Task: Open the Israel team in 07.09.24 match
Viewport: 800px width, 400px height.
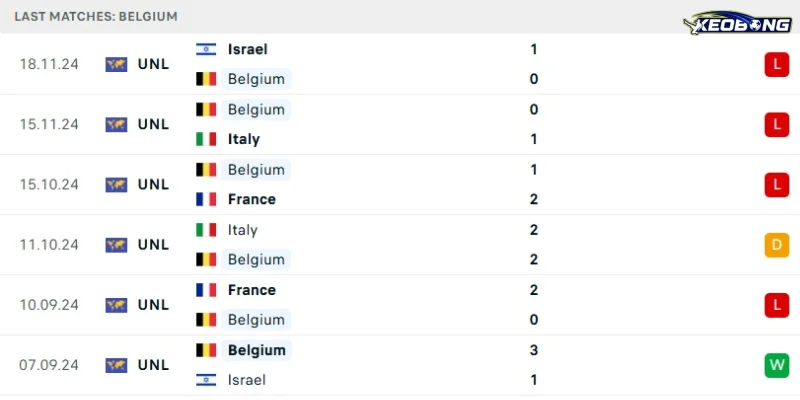Action: click(x=247, y=380)
